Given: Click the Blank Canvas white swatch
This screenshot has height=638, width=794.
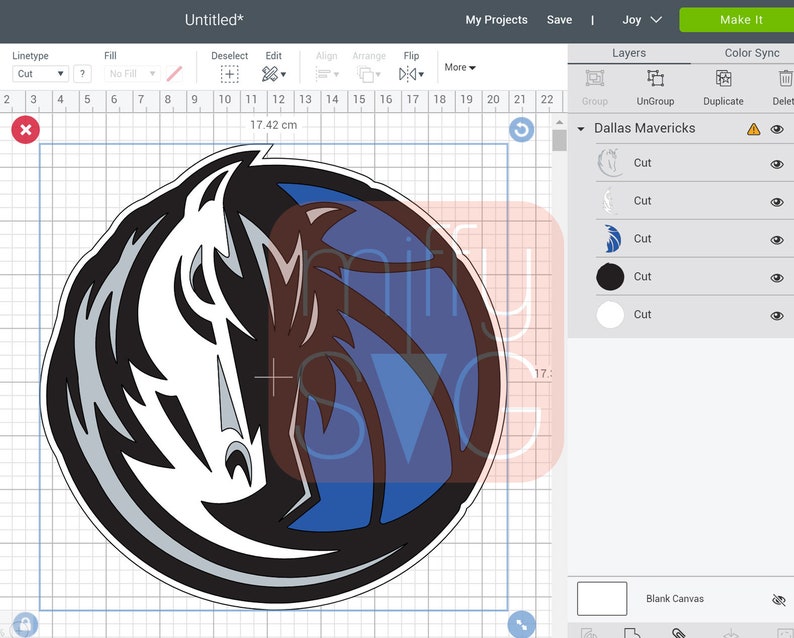Looking at the screenshot, I should (602, 599).
